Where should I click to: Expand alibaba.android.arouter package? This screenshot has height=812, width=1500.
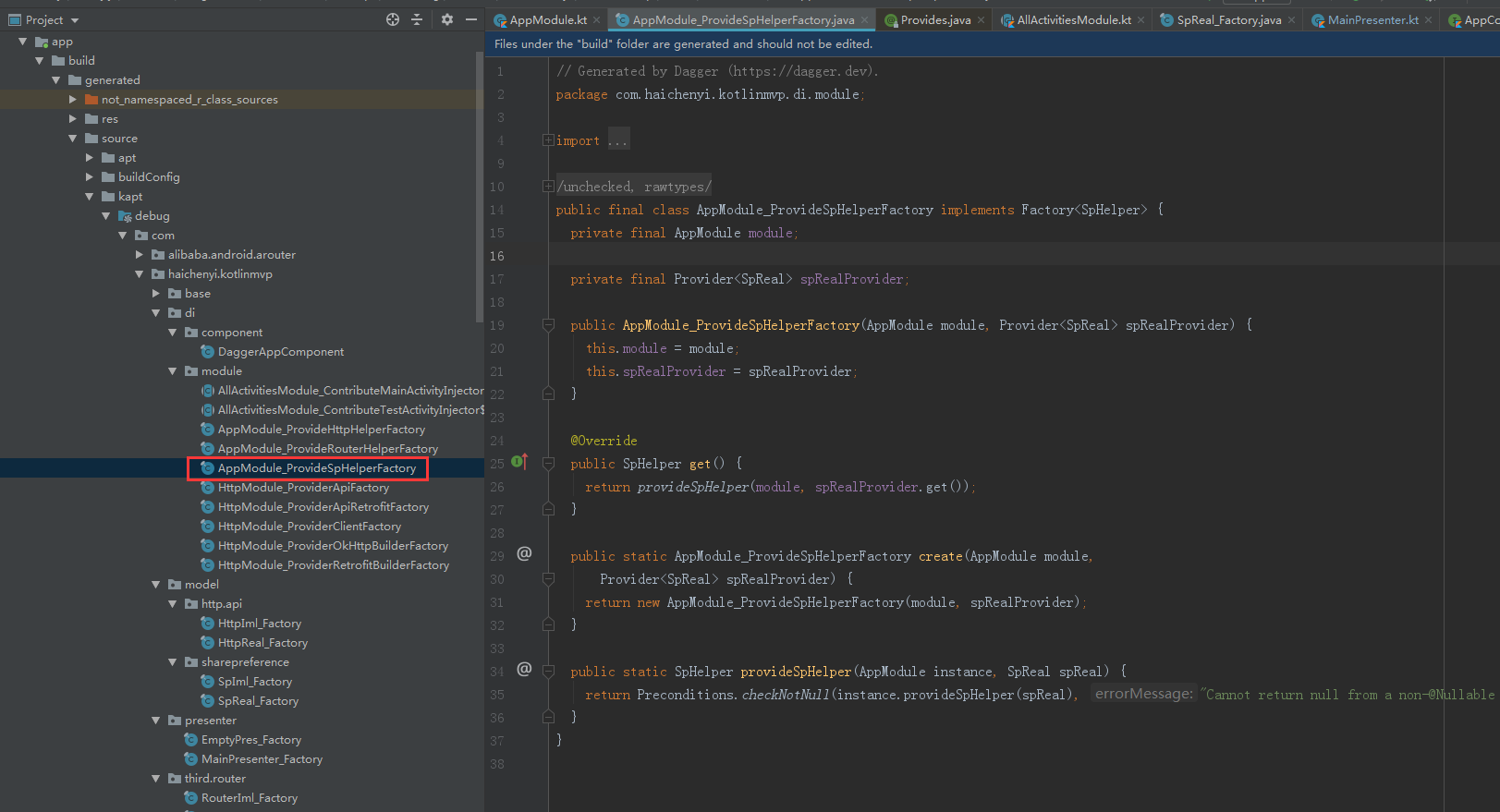click(140, 255)
